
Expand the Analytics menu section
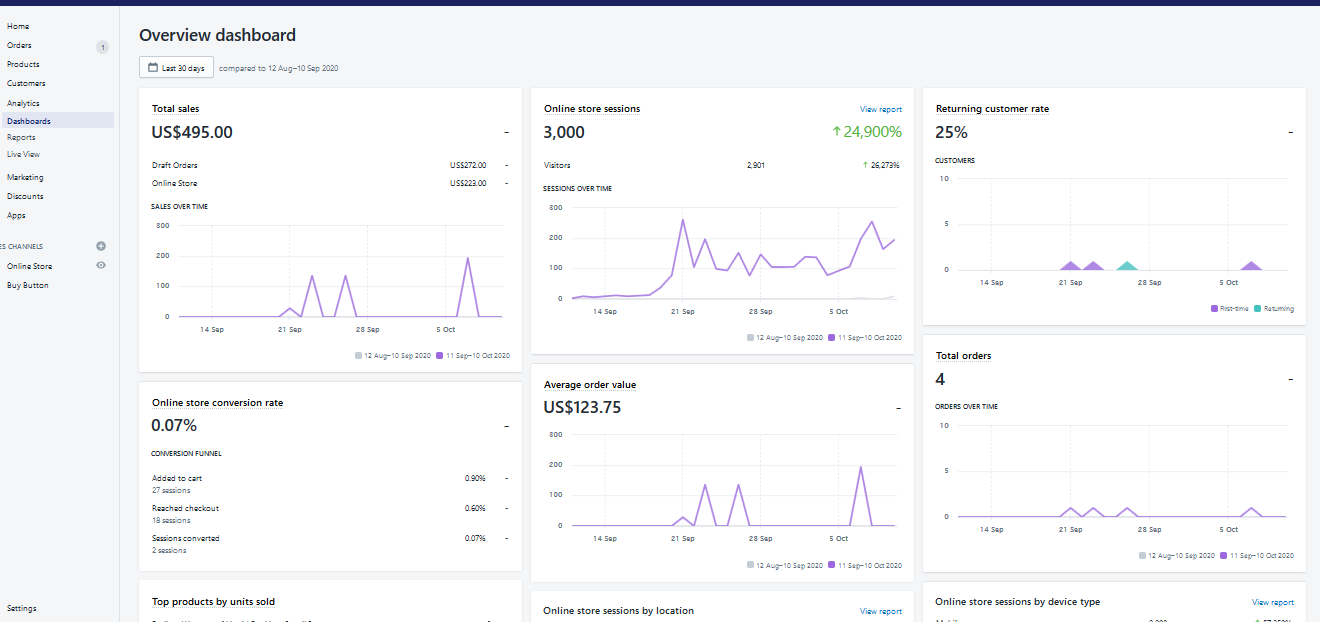(x=23, y=103)
